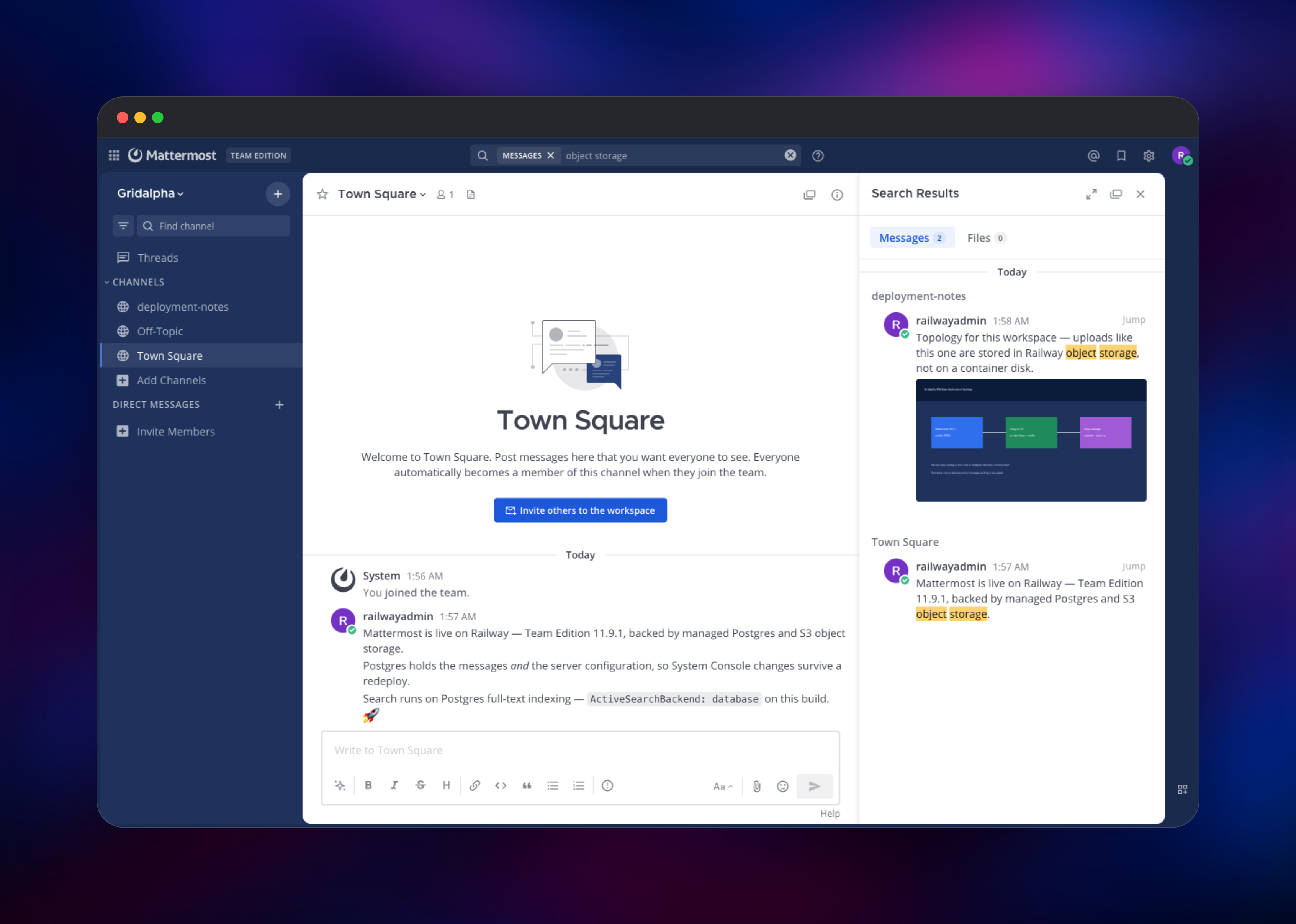Favorite Town Square with the star
Screen dimensions: 1296x924
point(322,194)
